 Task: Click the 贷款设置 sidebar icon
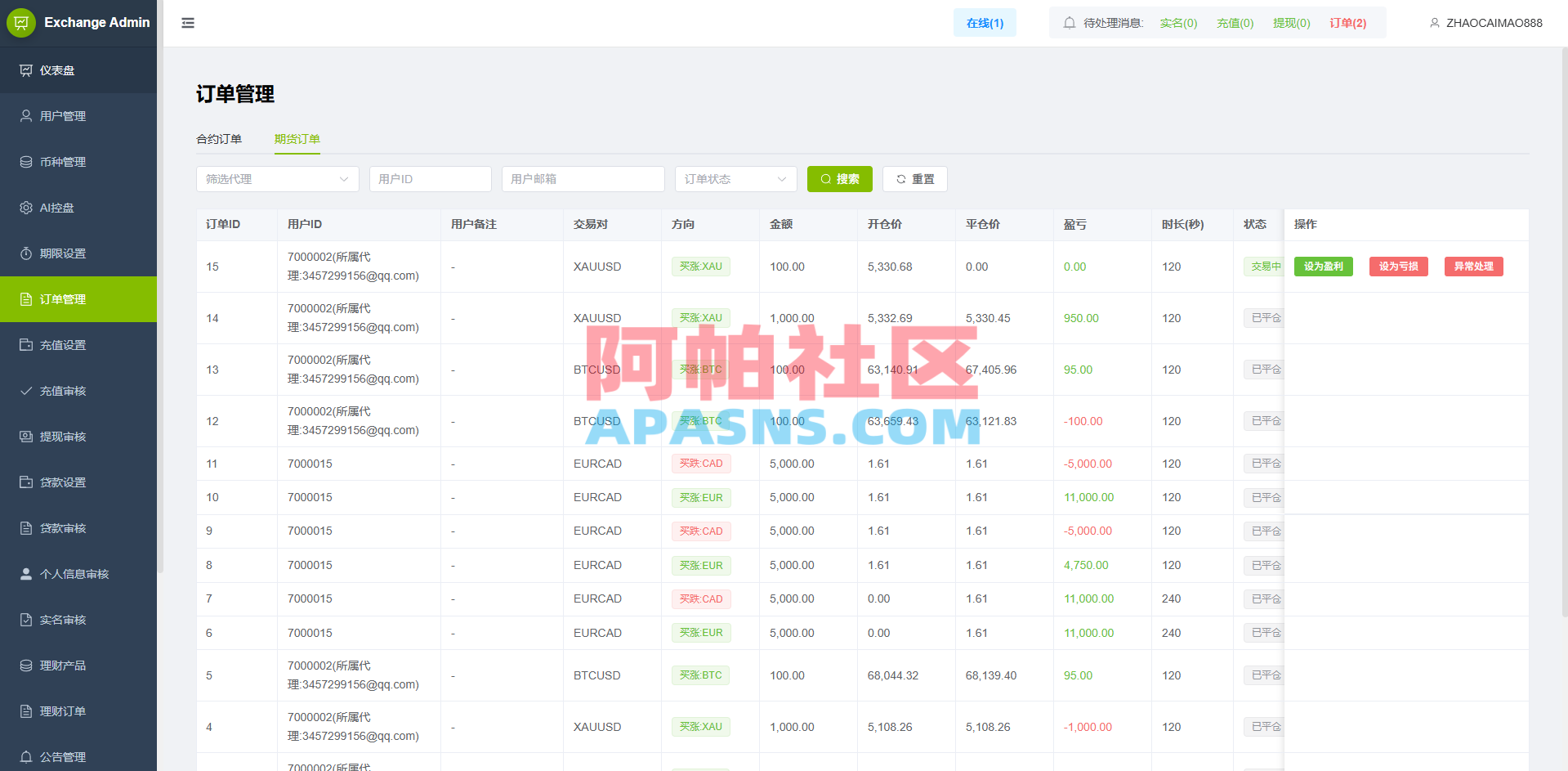[x=26, y=482]
